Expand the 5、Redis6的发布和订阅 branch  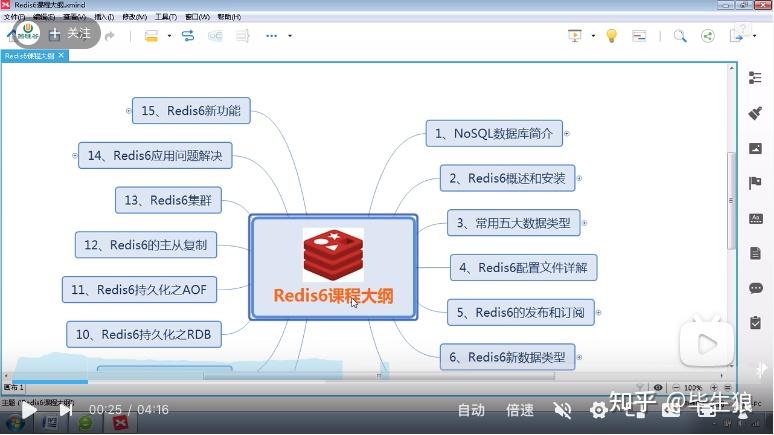click(x=599, y=313)
